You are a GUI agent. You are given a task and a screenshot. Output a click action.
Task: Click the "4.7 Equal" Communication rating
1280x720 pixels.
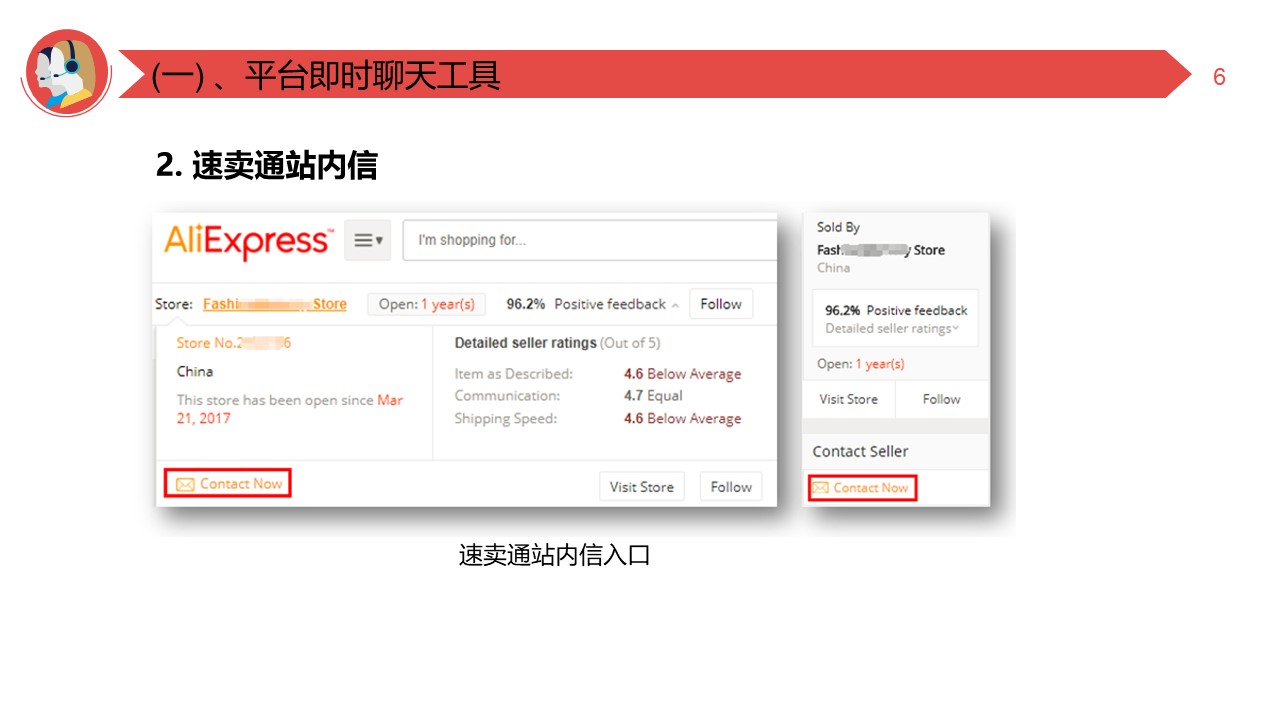click(653, 396)
